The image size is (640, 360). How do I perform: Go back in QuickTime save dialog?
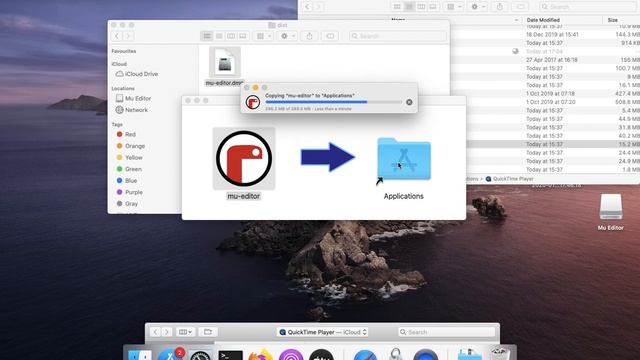[x=155, y=332]
